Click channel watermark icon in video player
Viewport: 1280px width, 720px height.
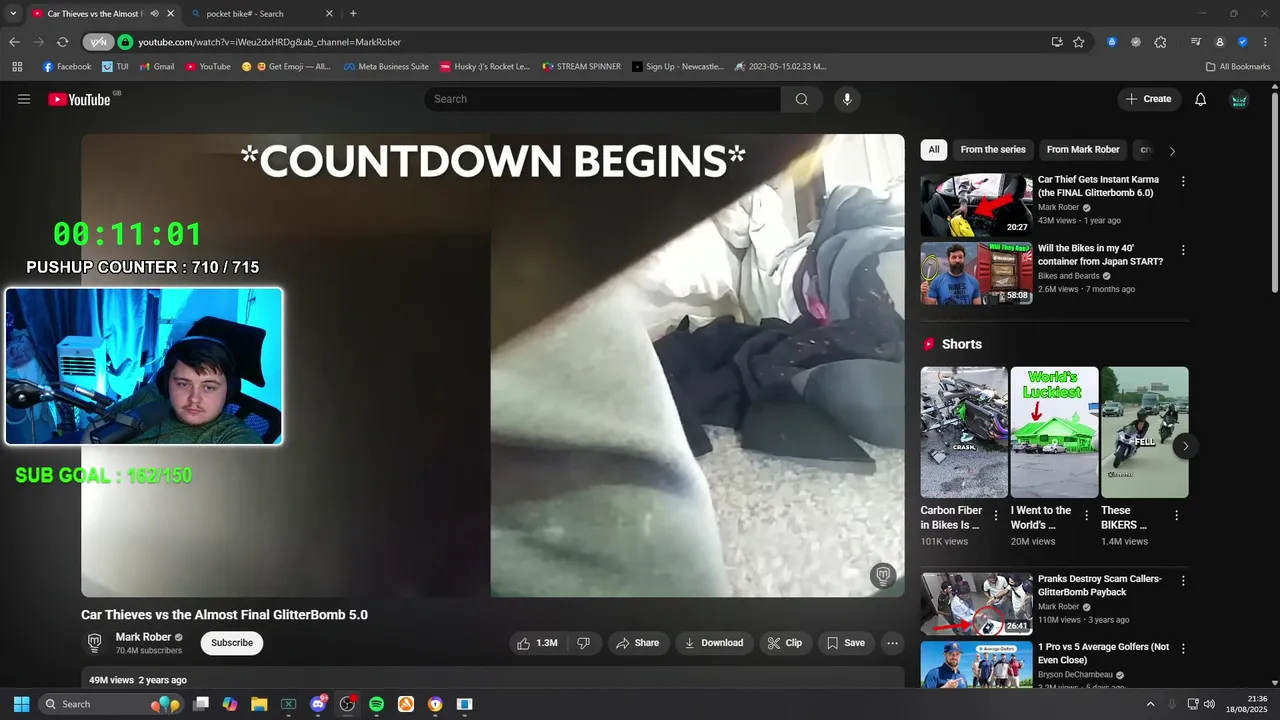[x=882, y=574]
